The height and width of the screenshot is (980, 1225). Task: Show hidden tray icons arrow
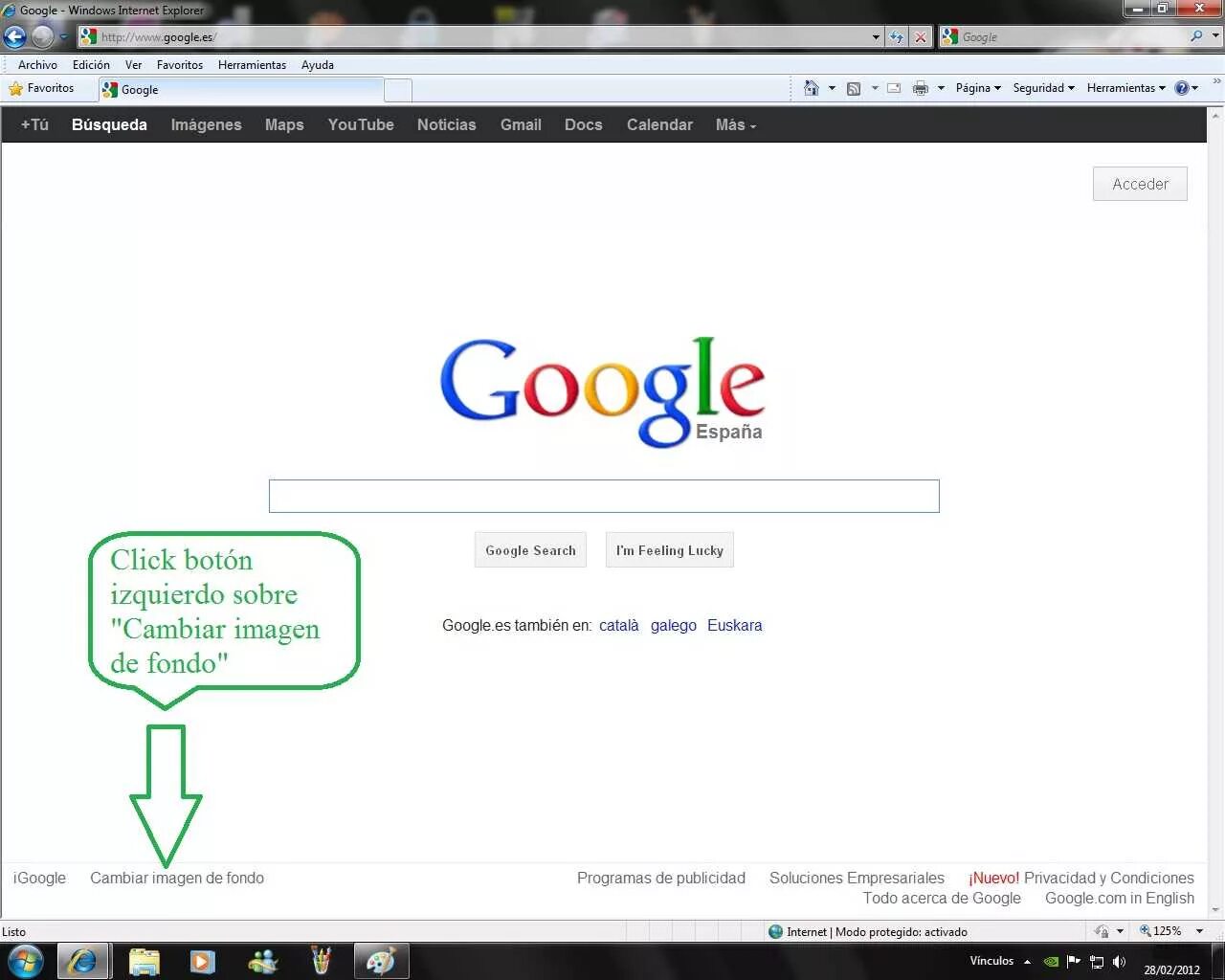[1028, 961]
